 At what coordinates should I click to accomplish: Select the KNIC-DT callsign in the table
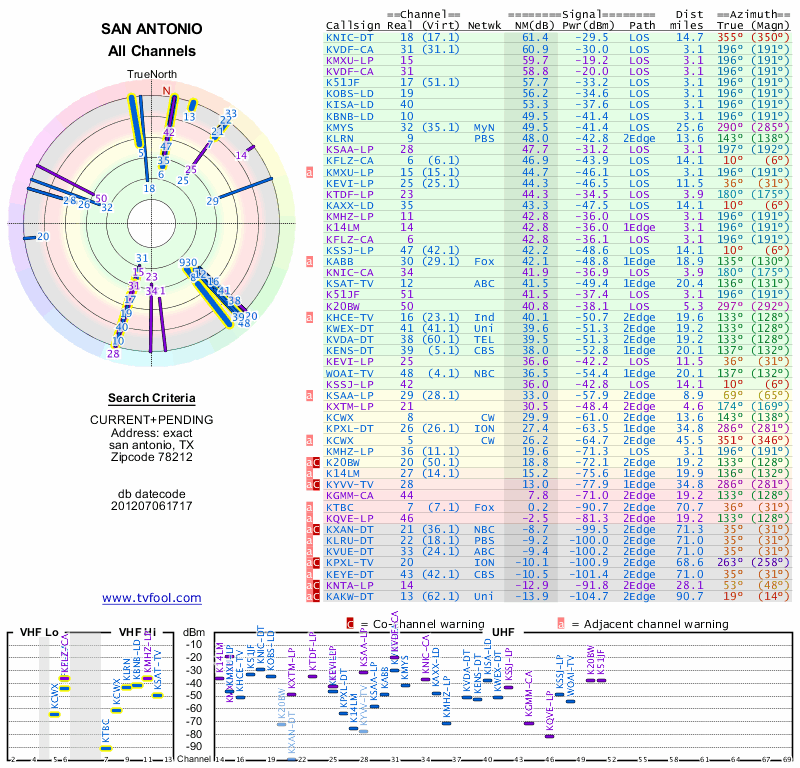point(350,38)
